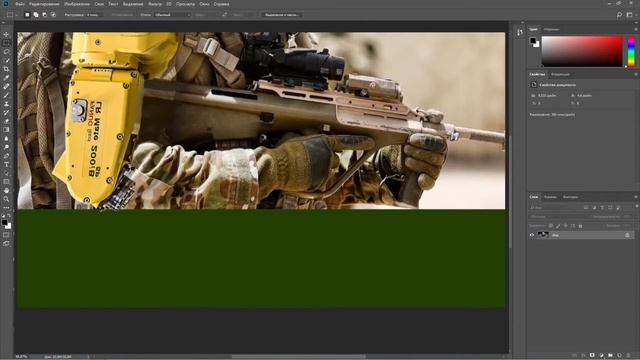Open the search icon at top right

tap(619, 15)
